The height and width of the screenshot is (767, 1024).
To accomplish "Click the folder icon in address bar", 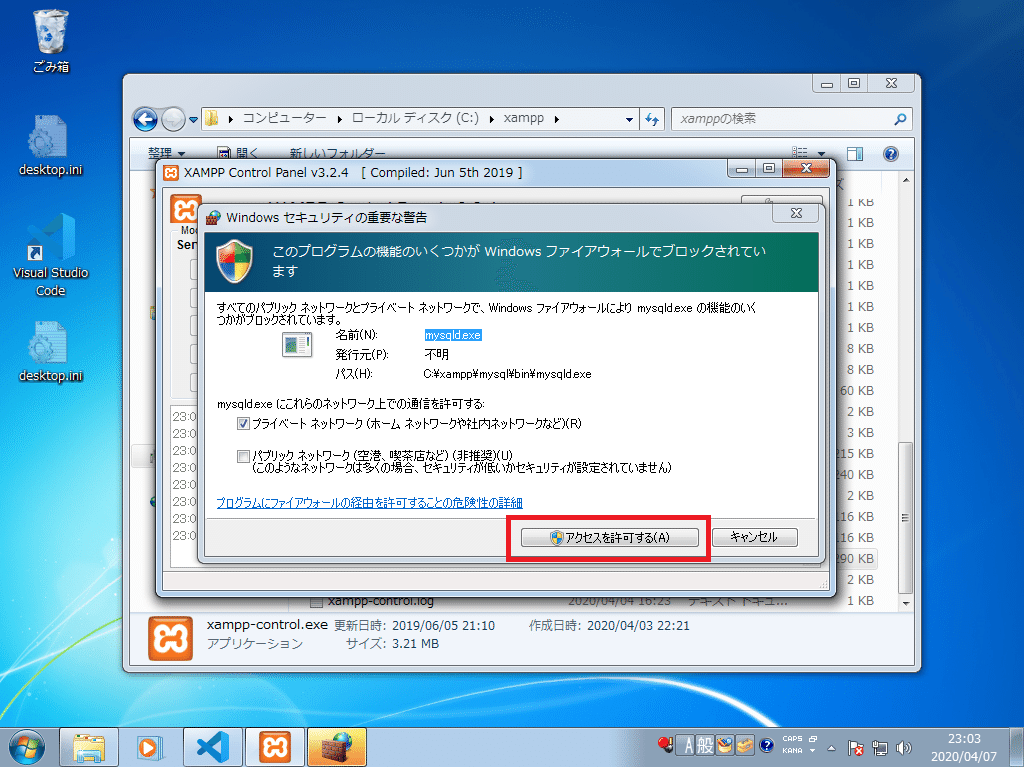I will pos(212,118).
